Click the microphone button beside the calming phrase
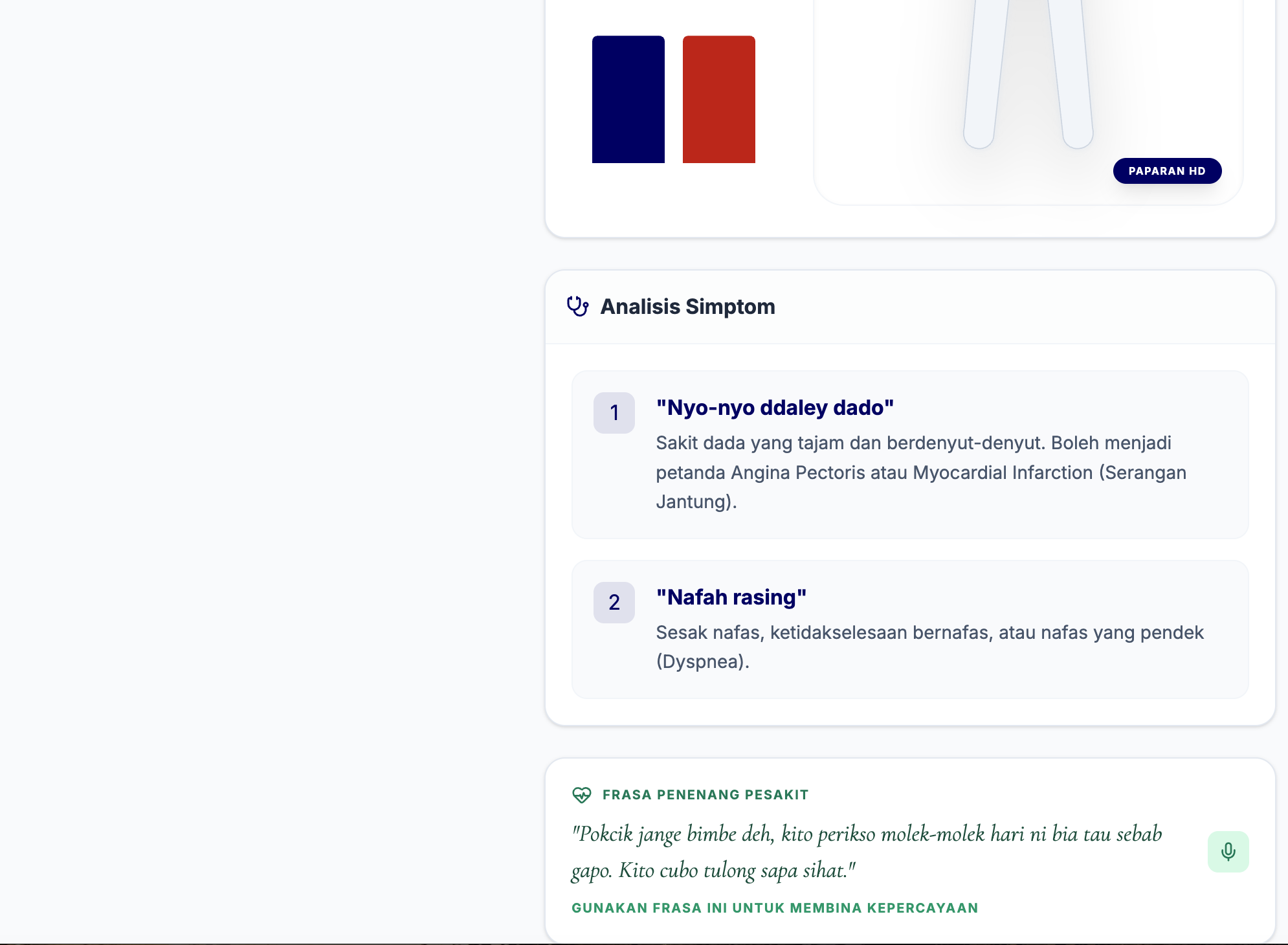1288x945 pixels. click(1228, 851)
